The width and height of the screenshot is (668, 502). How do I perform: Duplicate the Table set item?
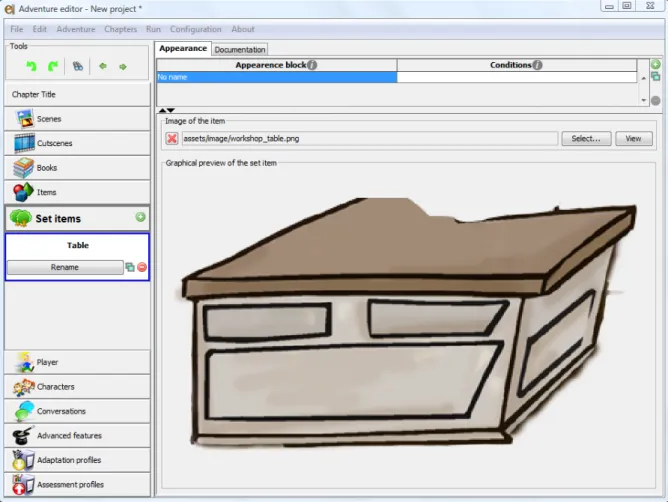coord(130,267)
